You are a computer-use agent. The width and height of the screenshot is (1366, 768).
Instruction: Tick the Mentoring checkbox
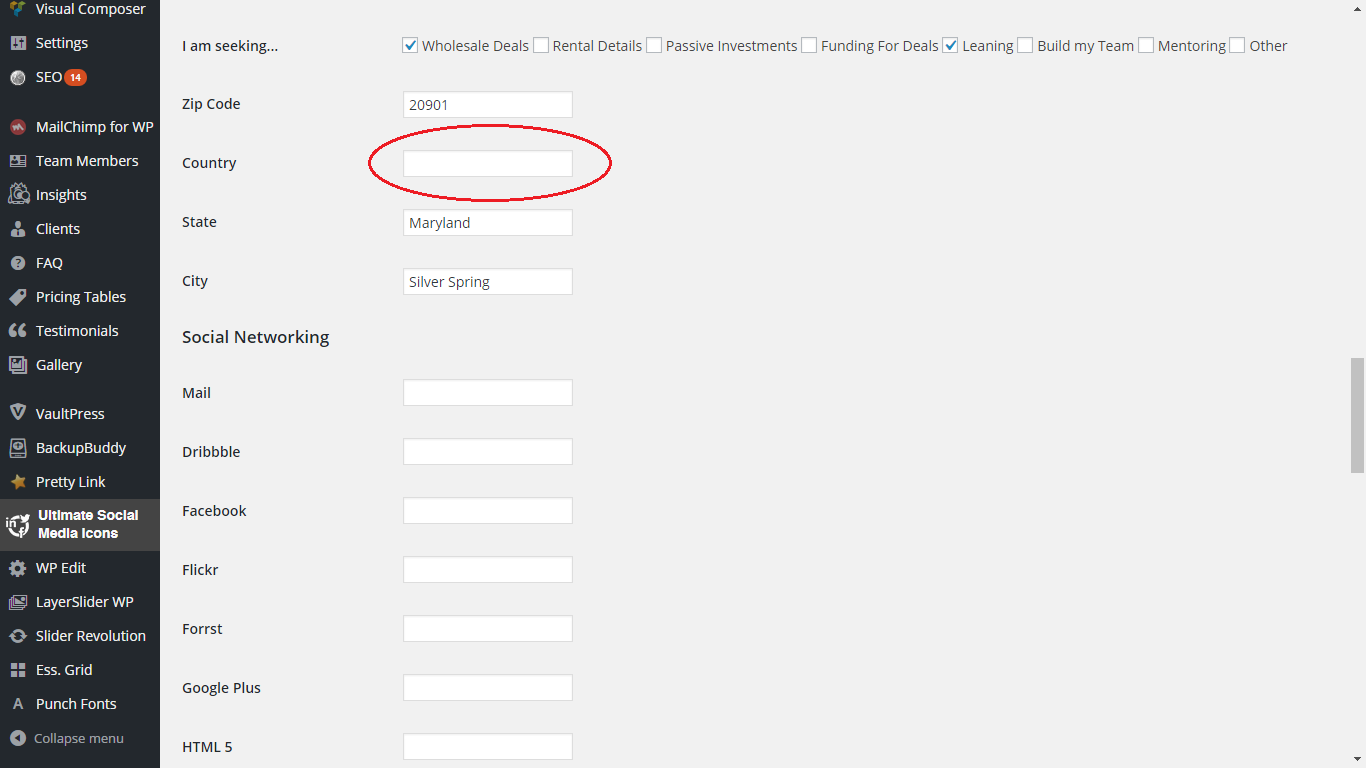pyautogui.click(x=1146, y=45)
